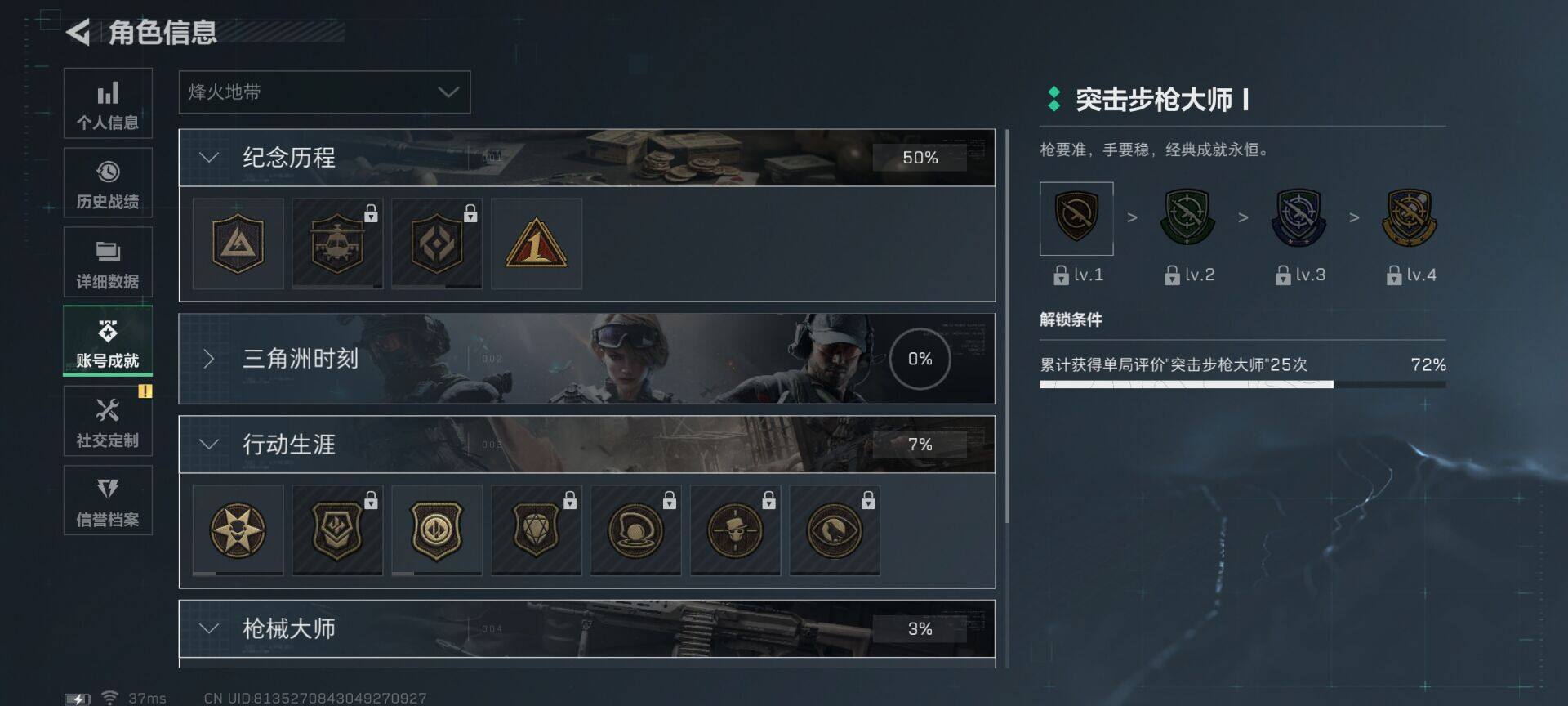Screen dimensions: 1568x706
Task: Collapse the 纪念历程 section
Action: click(x=586, y=158)
